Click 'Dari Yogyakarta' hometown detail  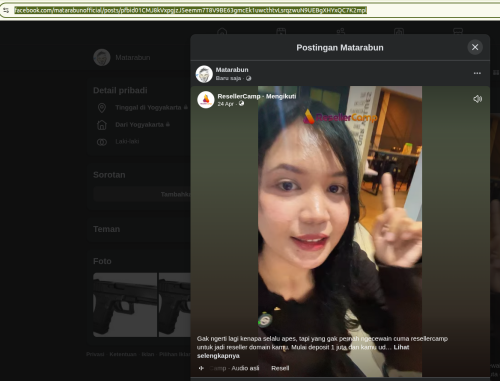(139, 125)
